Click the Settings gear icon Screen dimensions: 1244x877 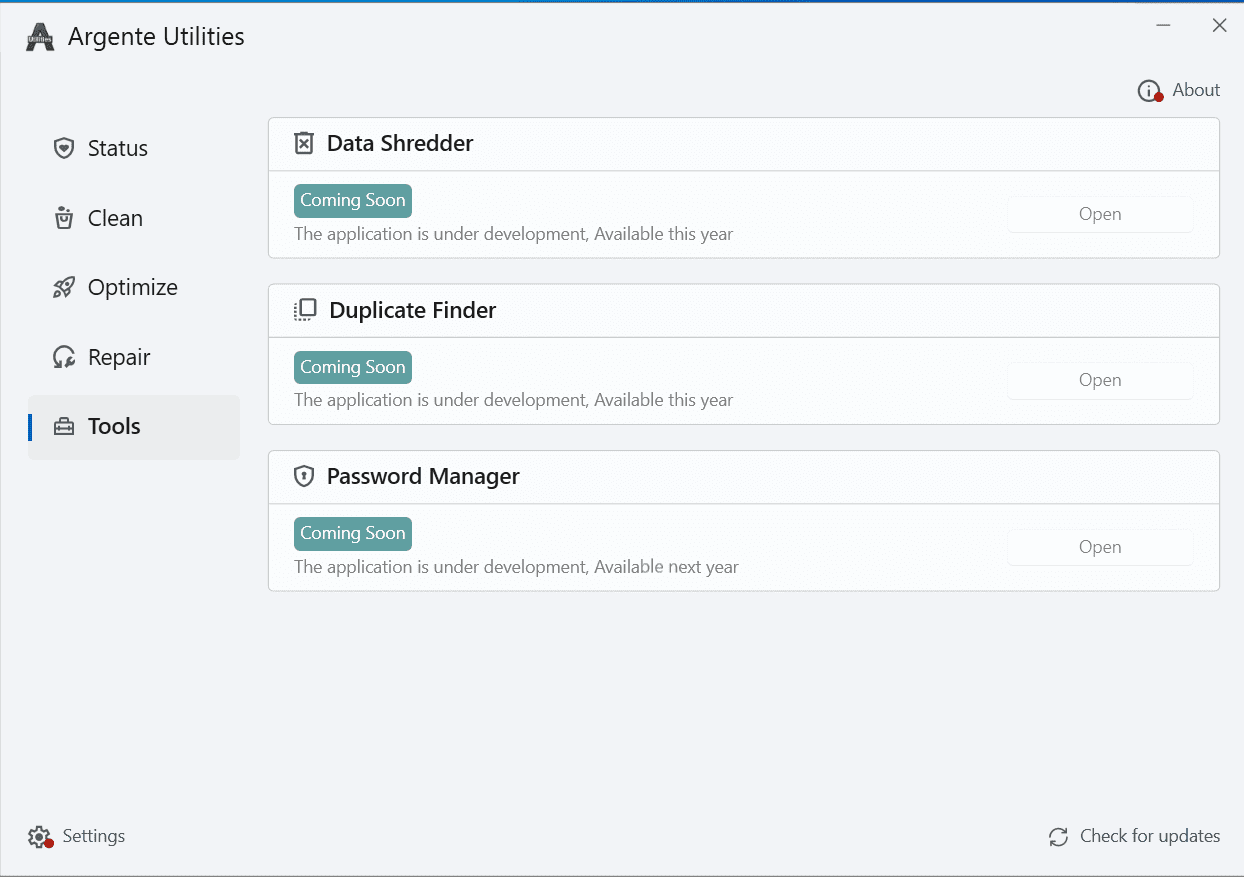(x=39, y=837)
